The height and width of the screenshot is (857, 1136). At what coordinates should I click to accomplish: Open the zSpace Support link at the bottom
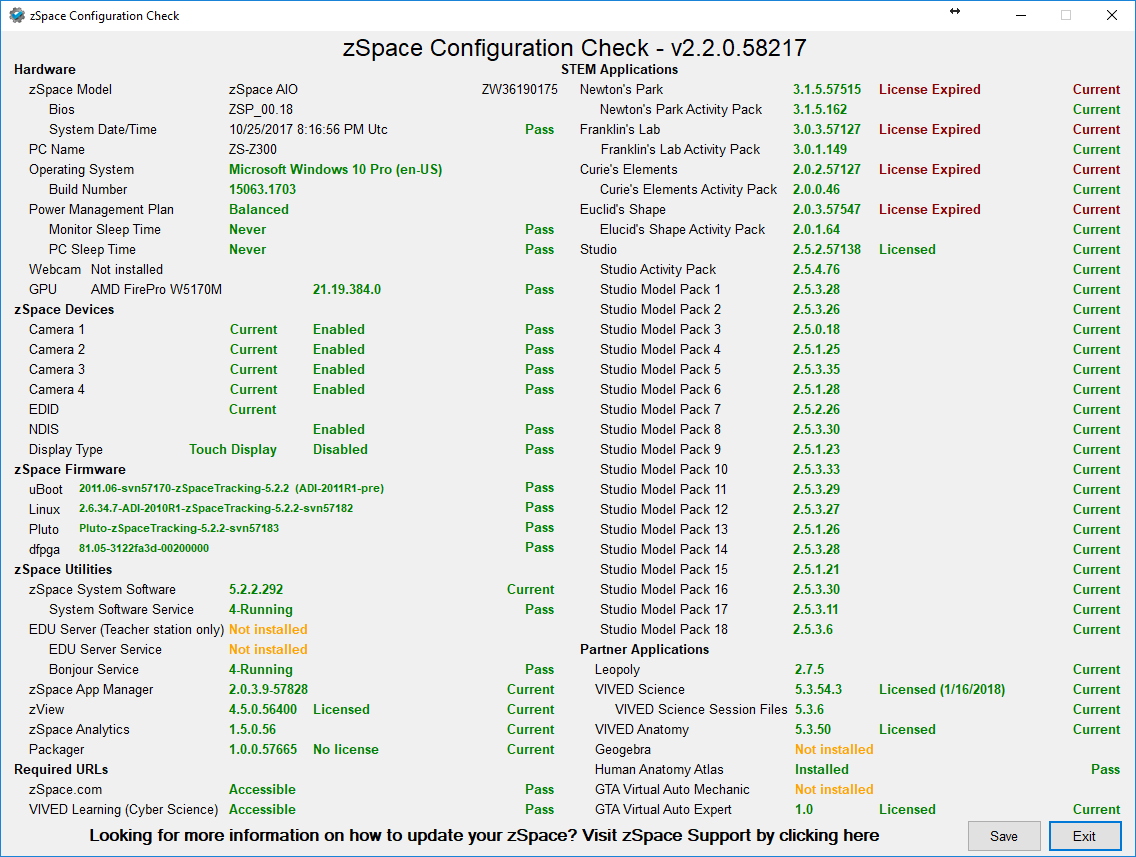click(x=484, y=835)
